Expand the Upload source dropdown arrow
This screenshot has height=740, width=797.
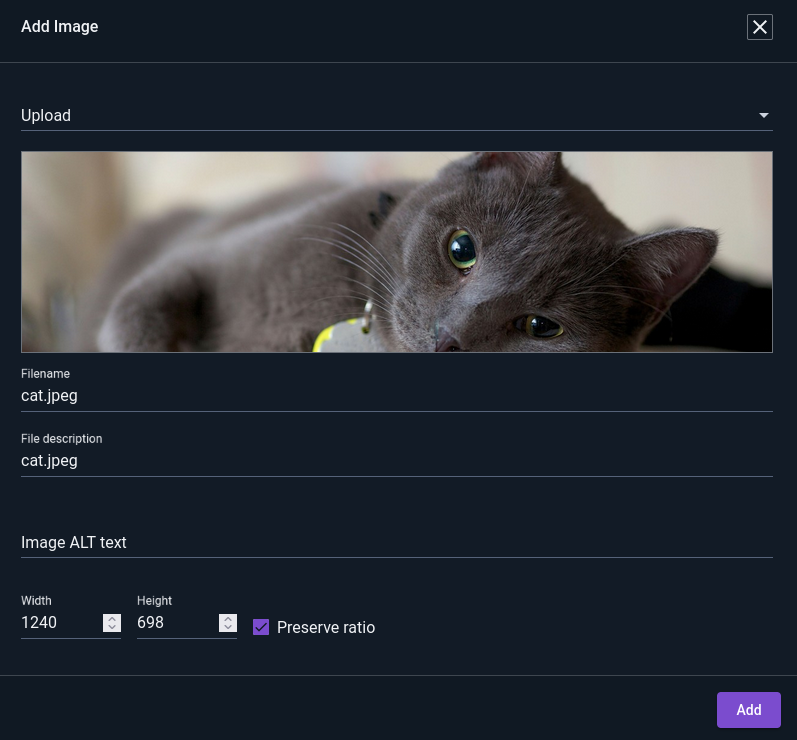pos(763,115)
